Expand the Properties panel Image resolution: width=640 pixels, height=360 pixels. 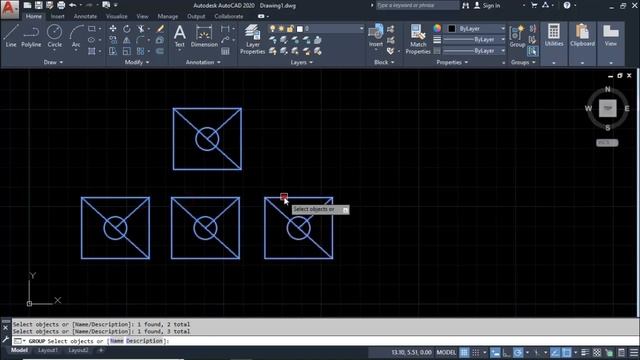pos(452,62)
